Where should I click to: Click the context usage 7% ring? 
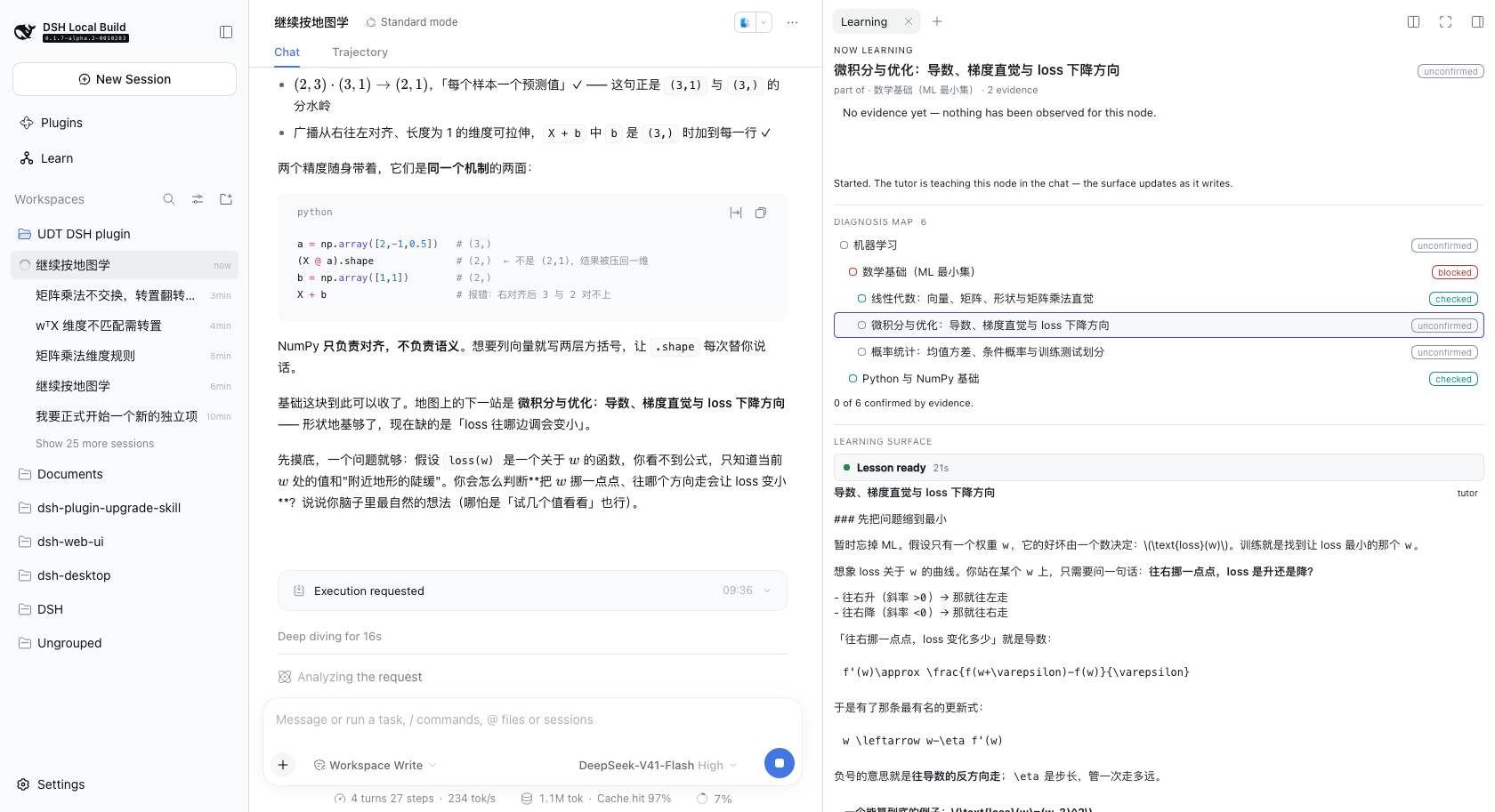715,799
